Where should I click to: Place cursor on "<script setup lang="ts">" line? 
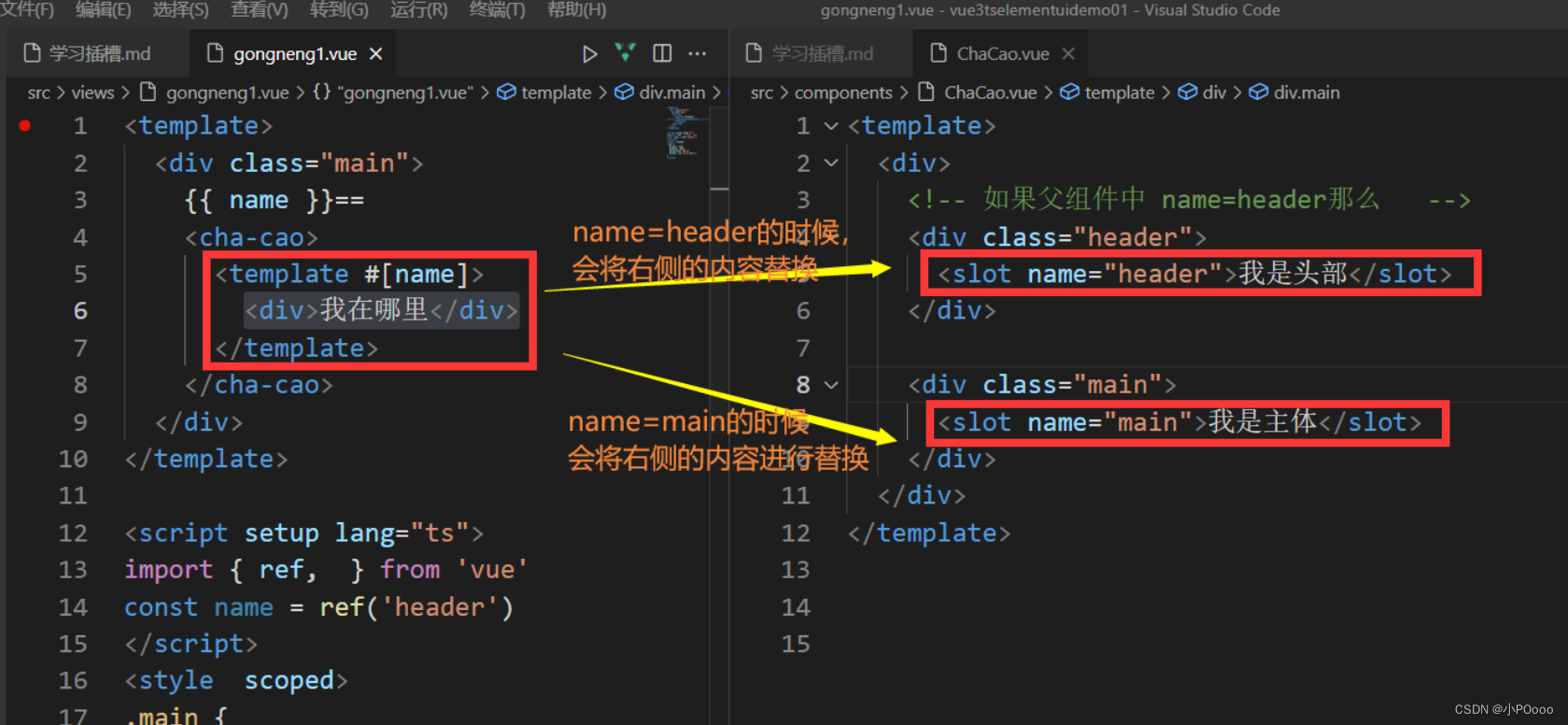pyautogui.click(x=304, y=533)
